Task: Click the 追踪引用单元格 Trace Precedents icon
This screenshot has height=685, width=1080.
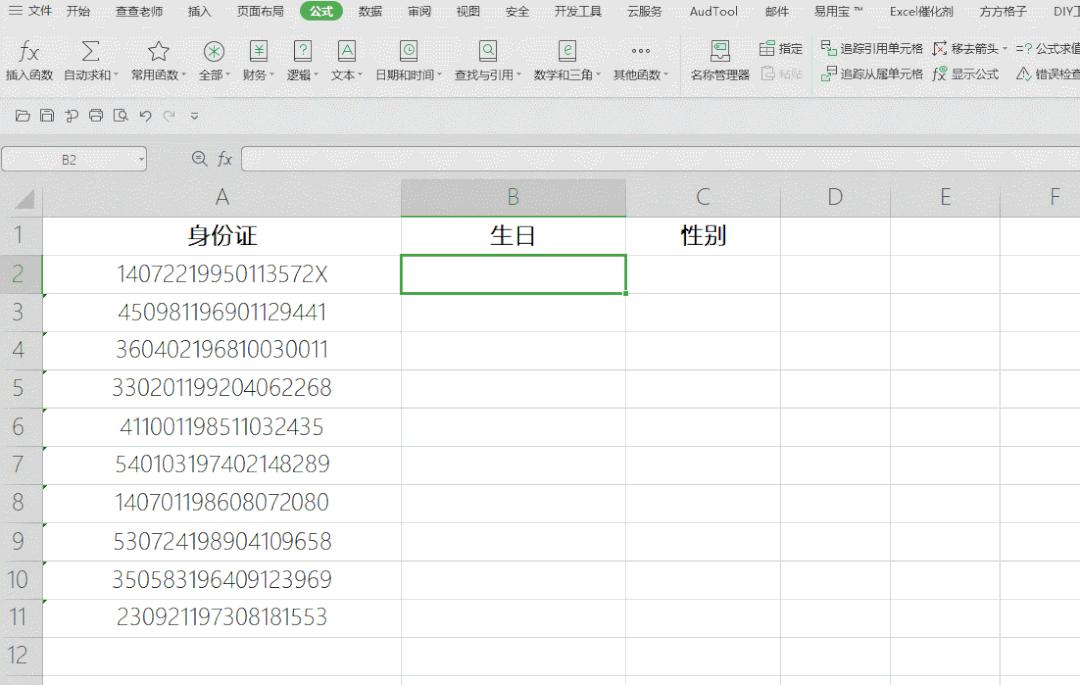Action: tap(880, 46)
